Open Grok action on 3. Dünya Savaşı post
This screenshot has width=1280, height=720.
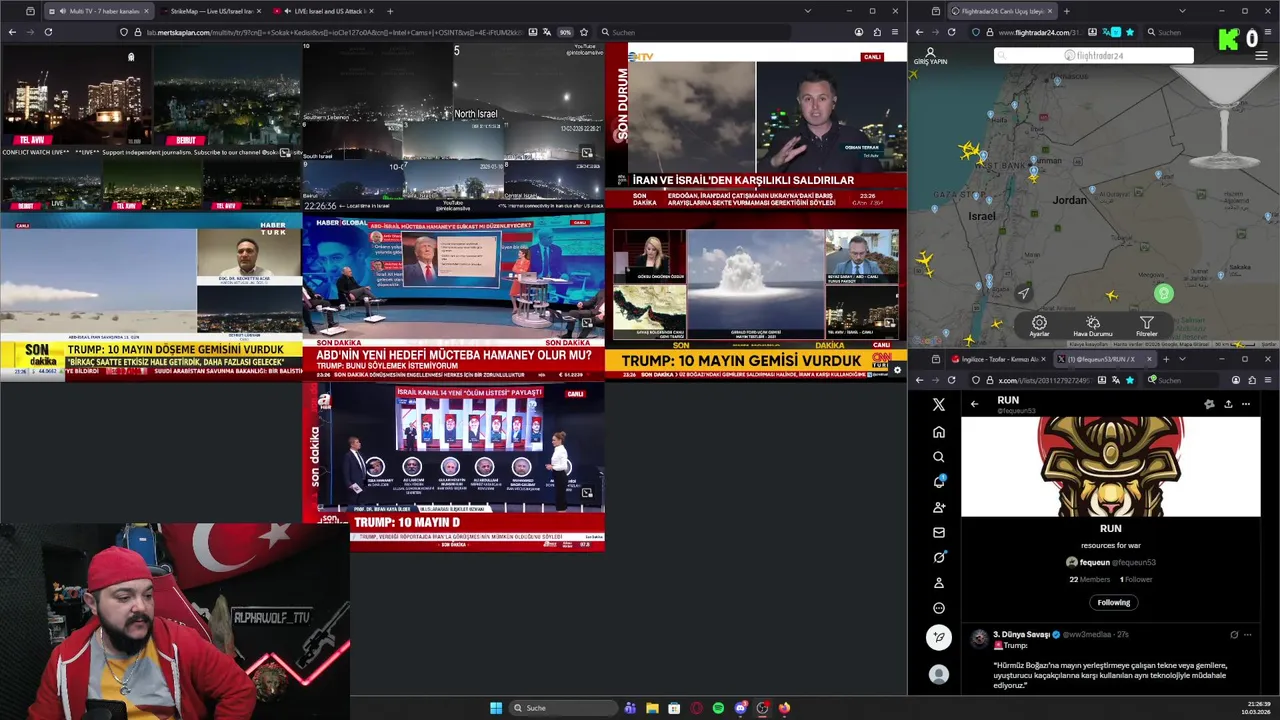coord(1233,634)
